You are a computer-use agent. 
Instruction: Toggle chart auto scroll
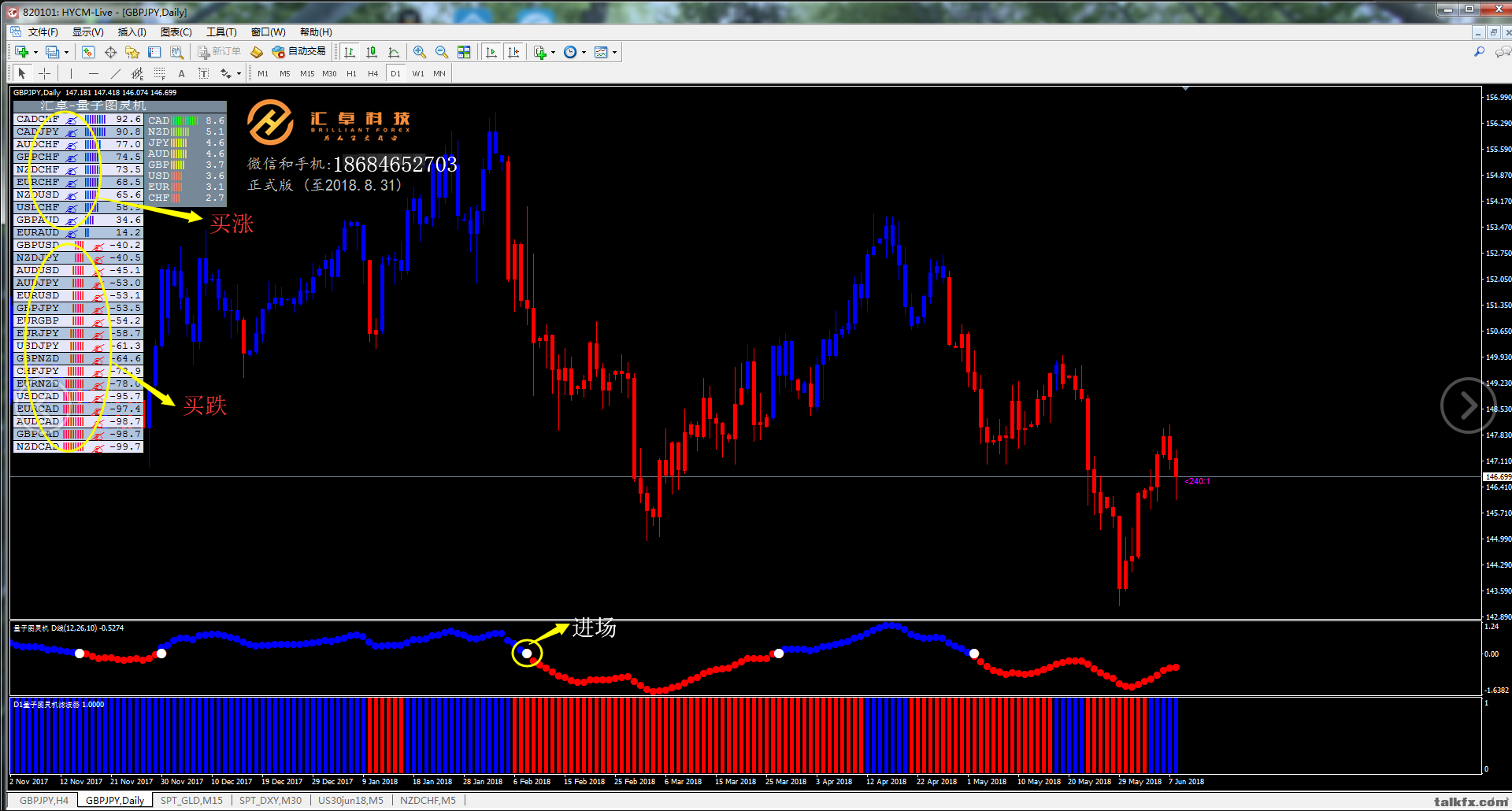coord(491,52)
